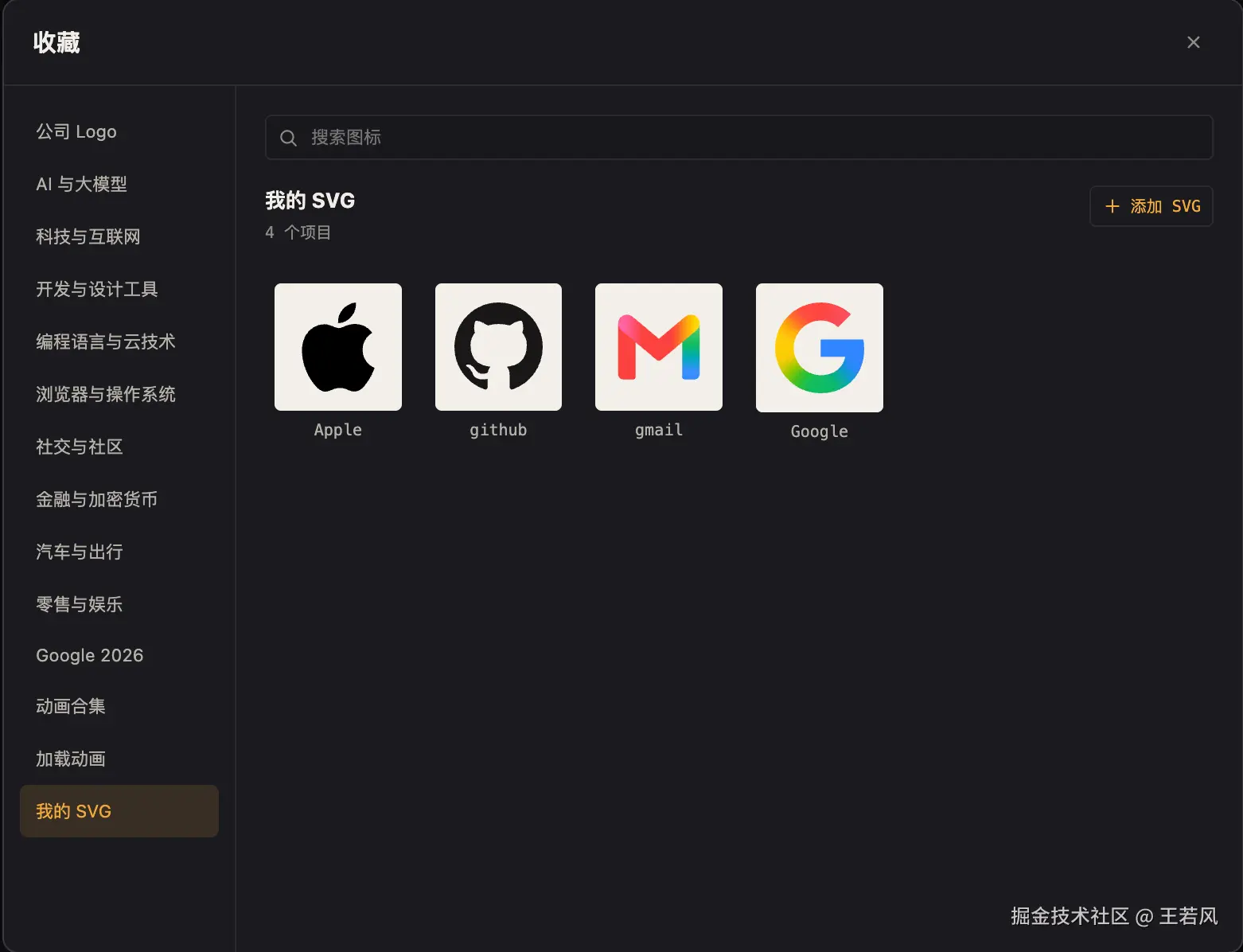The image size is (1243, 952).
Task: Click the Apple label text
Action: pyautogui.click(x=338, y=430)
